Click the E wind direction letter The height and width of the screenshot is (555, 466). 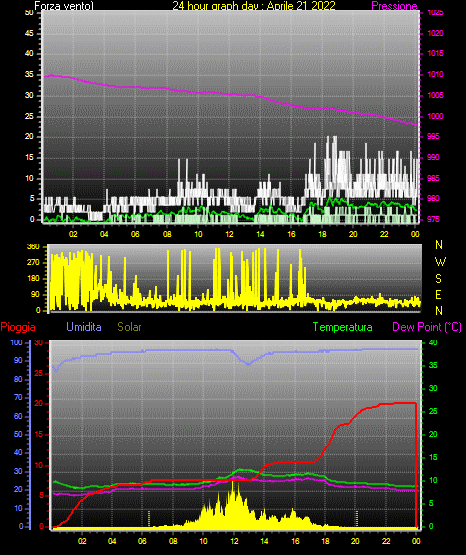[x=438, y=294]
